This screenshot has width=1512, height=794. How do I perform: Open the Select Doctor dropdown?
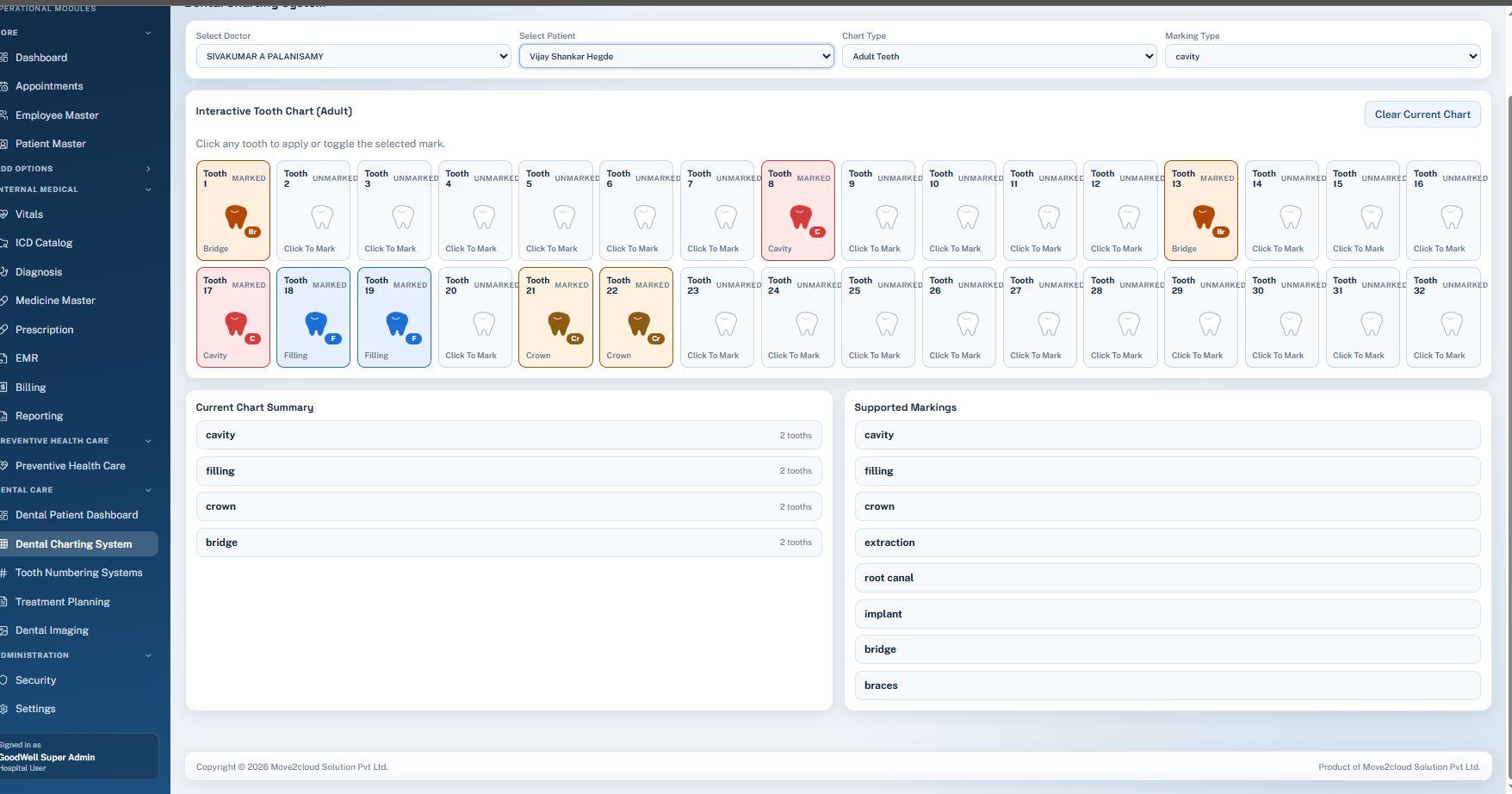point(353,56)
